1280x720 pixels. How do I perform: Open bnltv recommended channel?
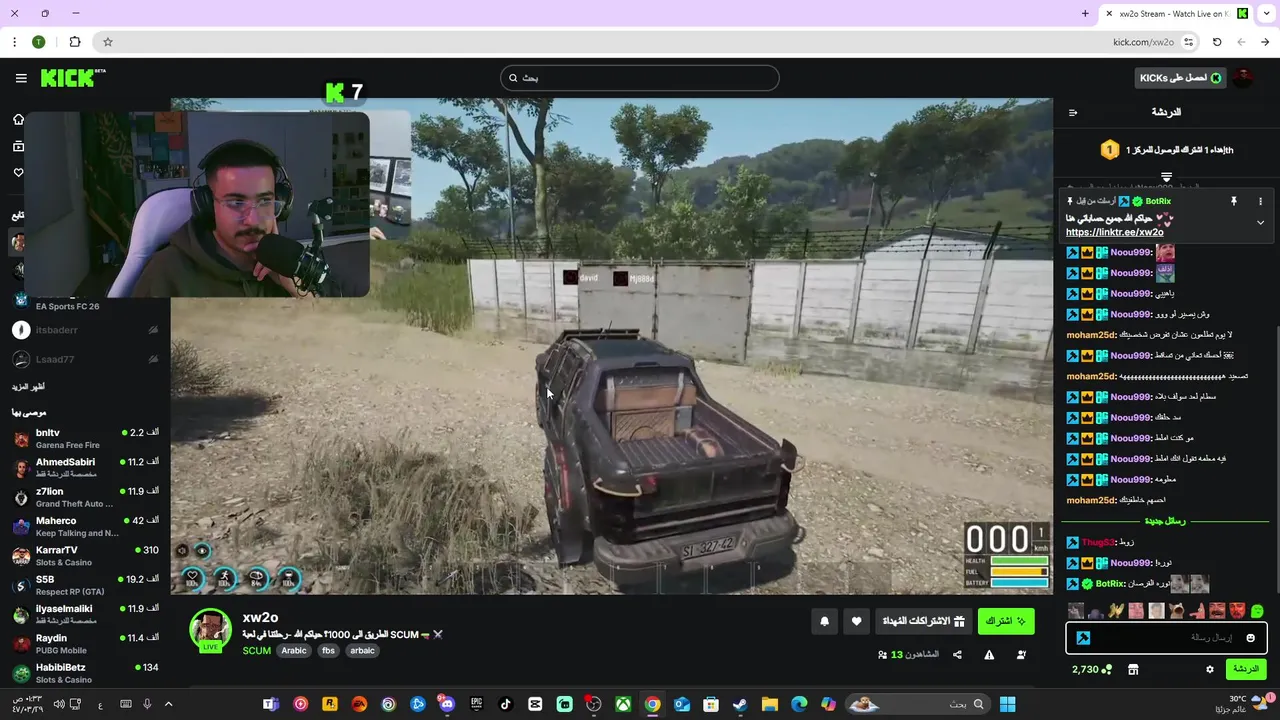click(85, 438)
